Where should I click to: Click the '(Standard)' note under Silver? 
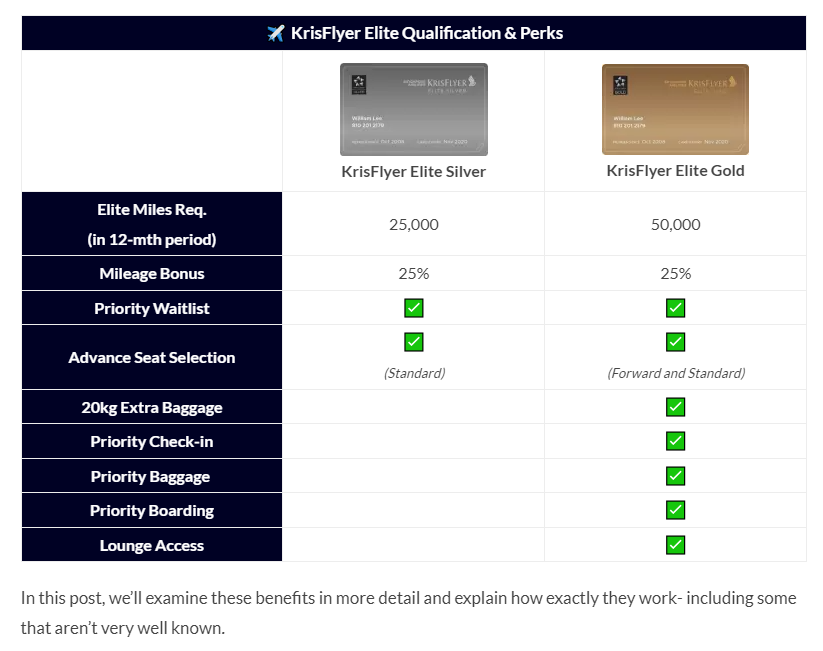pos(414,373)
